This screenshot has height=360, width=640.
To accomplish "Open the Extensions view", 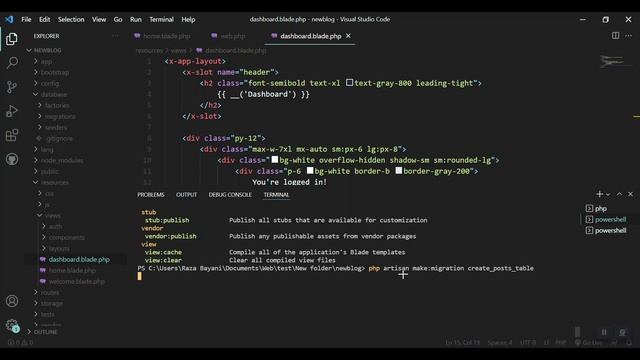I will coord(12,135).
